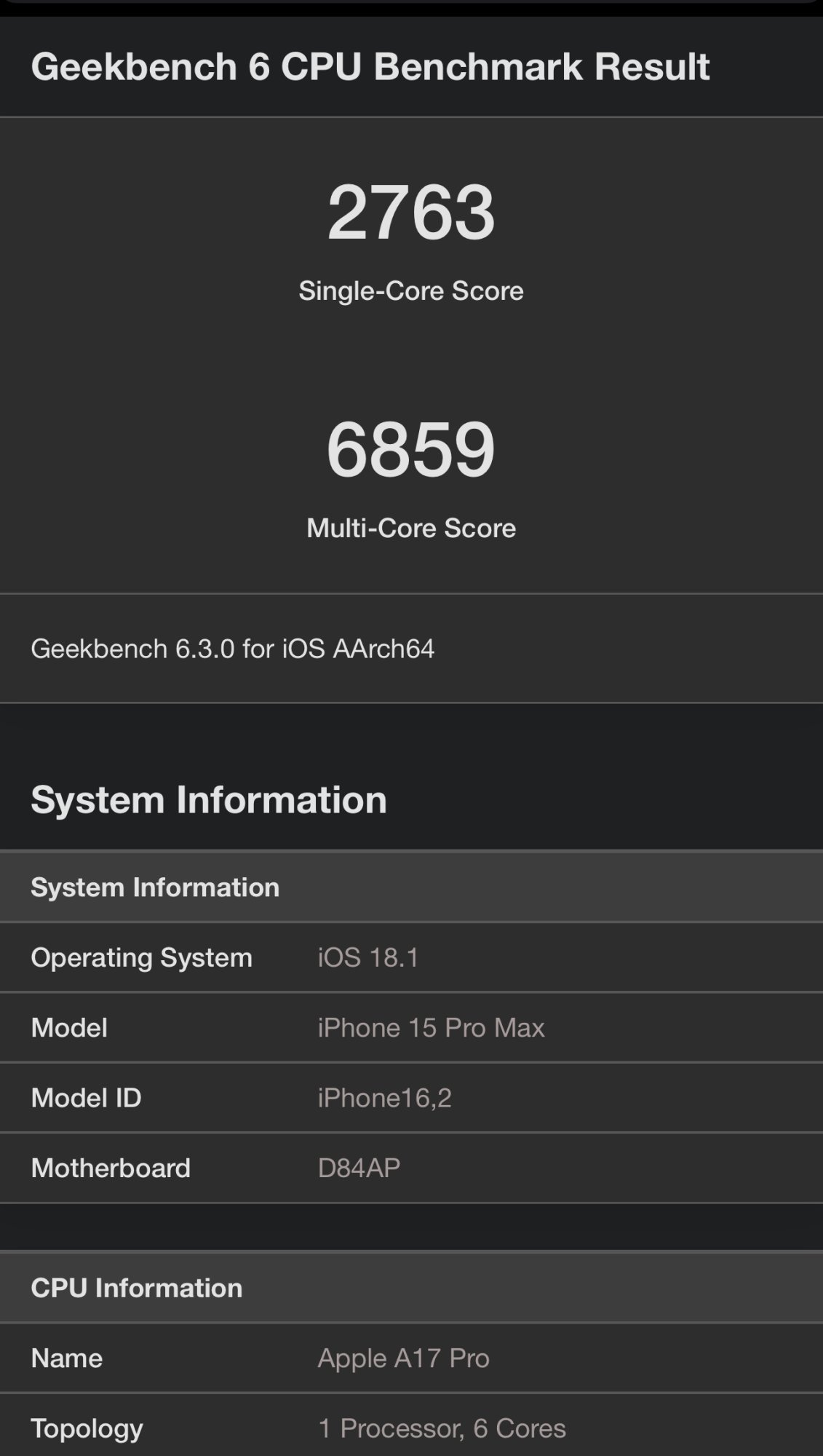This screenshot has height=1456, width=823.
Task: Click the 'Name' row label
Action: [x=66, y=1358]
